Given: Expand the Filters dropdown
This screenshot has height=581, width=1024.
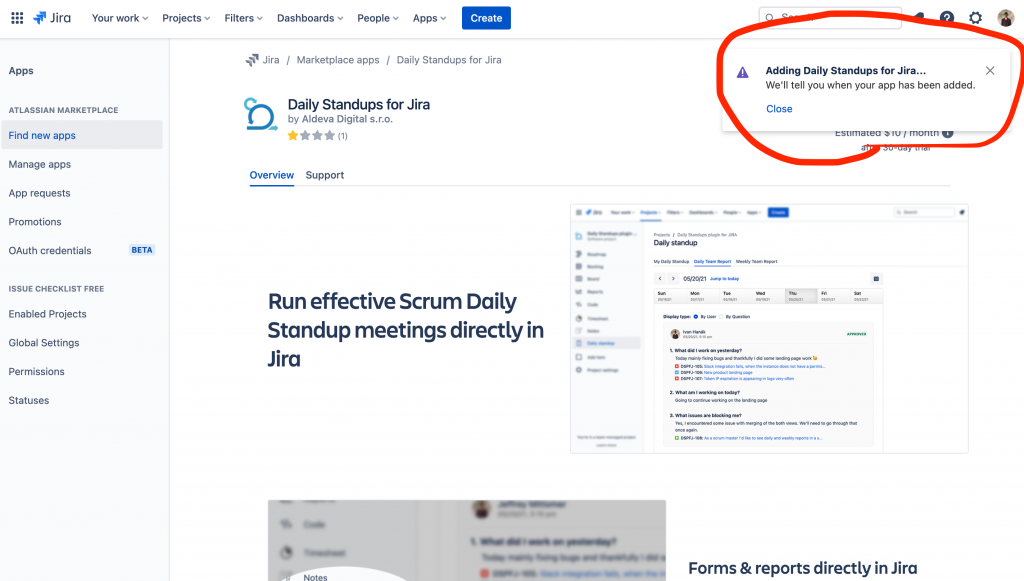Looking at the screenshot, I should click(244, 18).
